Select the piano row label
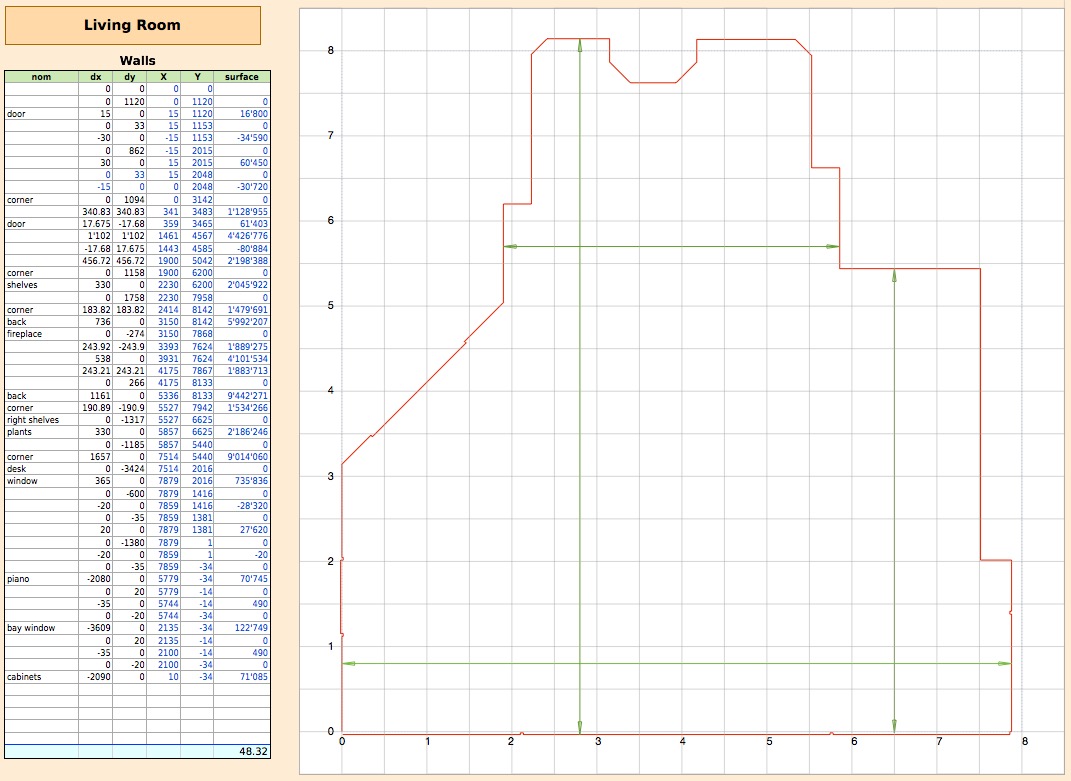The height and width of the screenshot is (781, 1071). click(18, 579)
